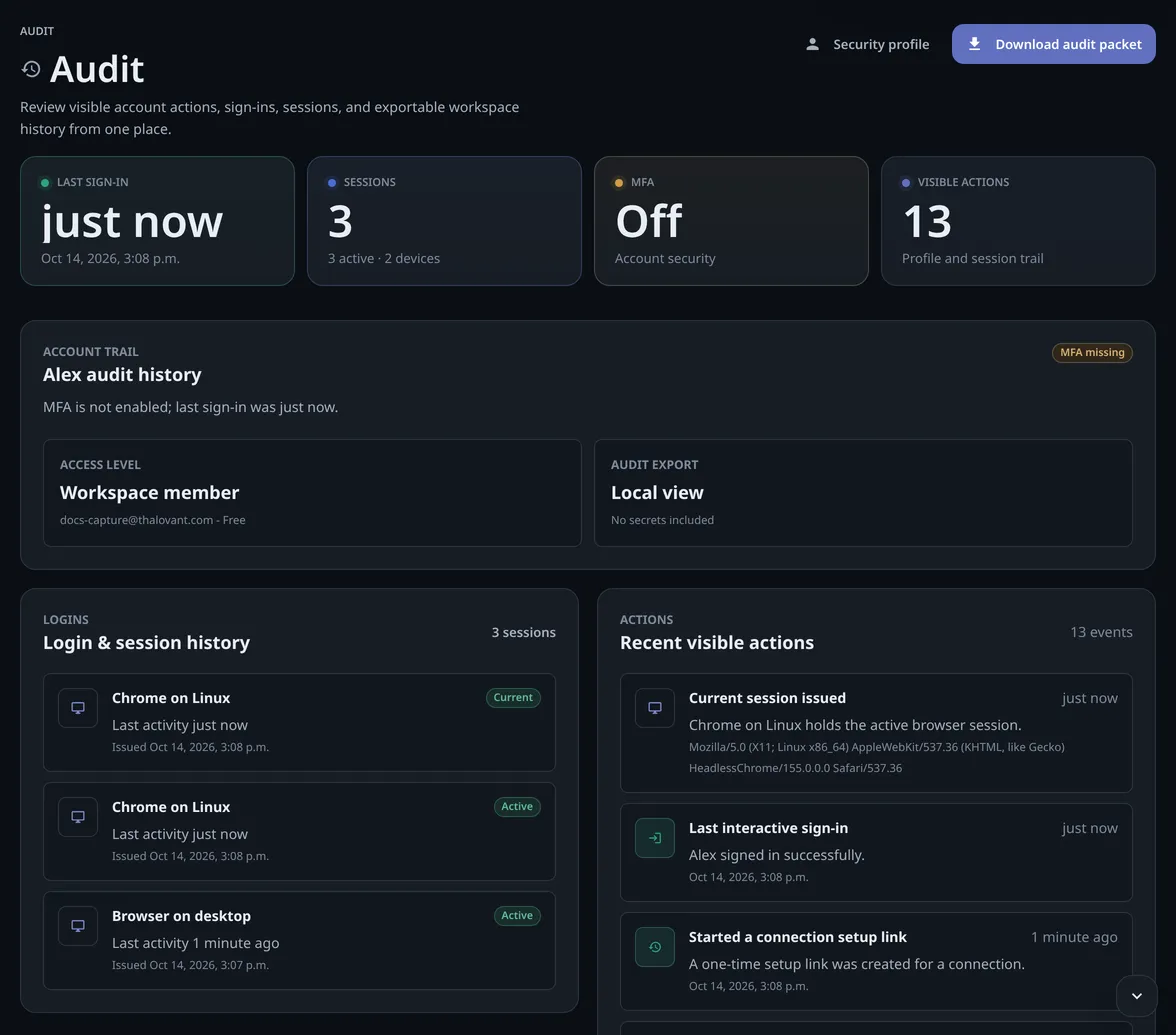This screenshot has width=1176, height=1035.
Task: Click the Active badge on Browser on desktop
Action: (517, 916)
